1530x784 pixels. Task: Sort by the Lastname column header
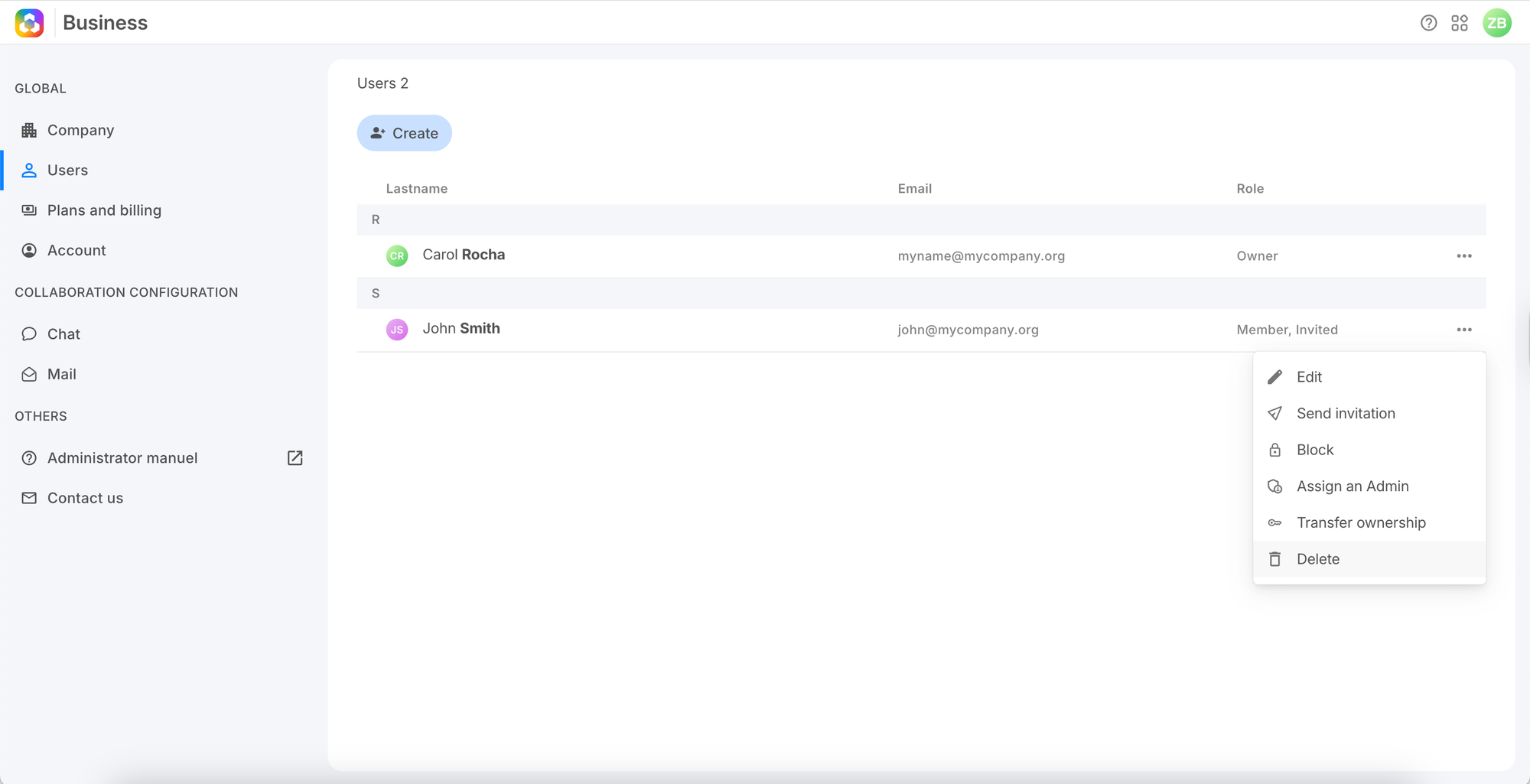tap(417, 189)
